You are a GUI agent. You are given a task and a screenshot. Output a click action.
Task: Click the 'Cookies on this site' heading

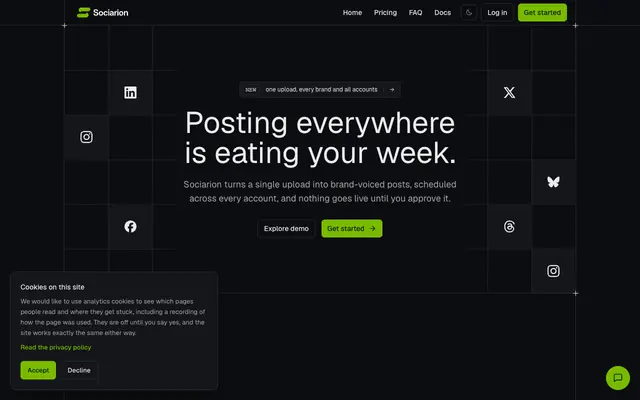[52, 287]
